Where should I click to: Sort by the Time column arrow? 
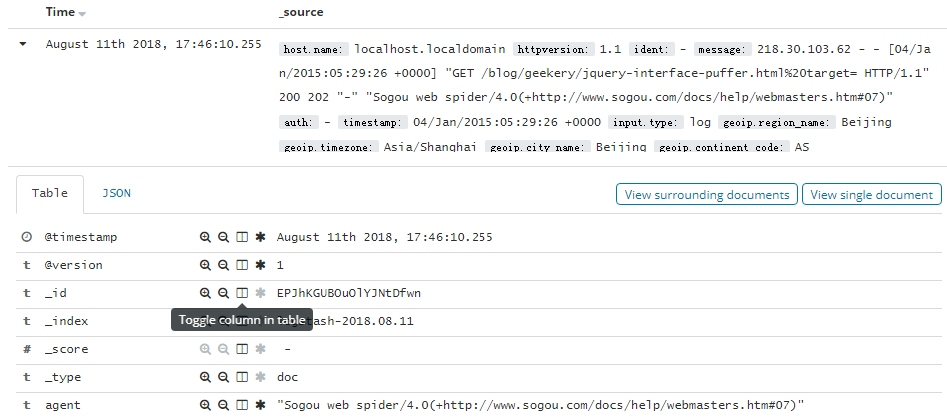[x=82, y=13]
